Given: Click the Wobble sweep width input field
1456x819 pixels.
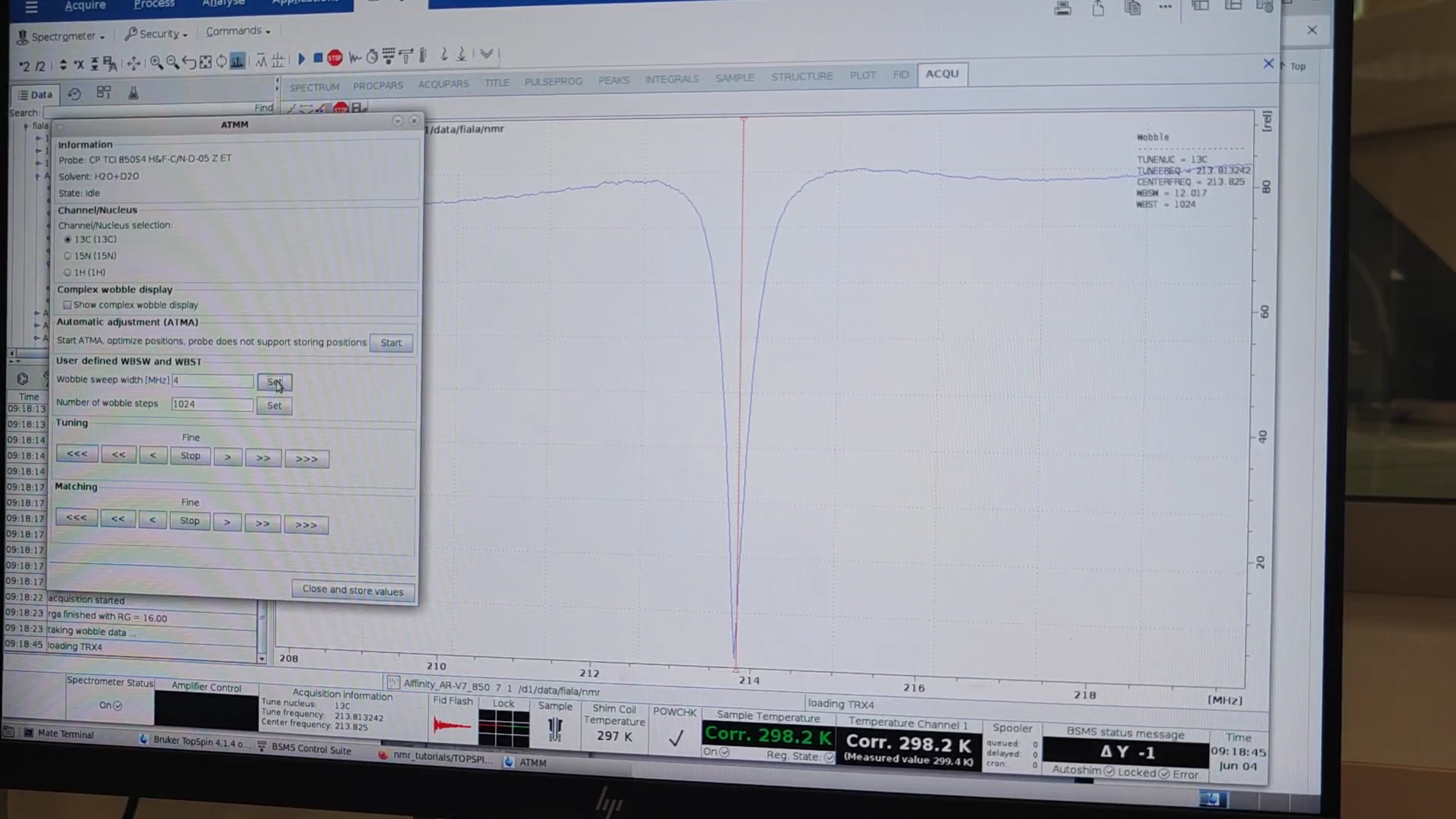Looking at the screenshot, I should tap(213, 380).
